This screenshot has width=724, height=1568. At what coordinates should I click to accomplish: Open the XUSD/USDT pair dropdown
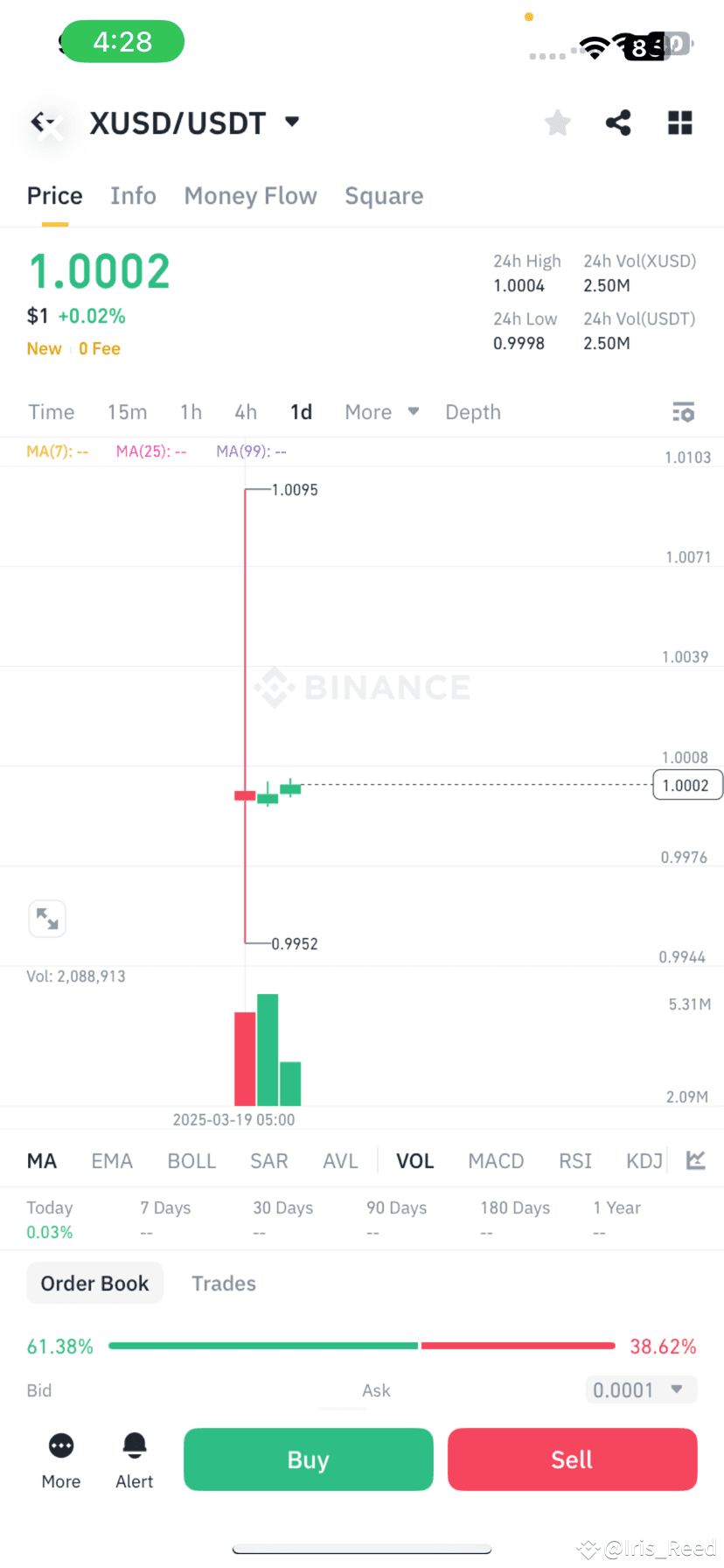pyautogui.click(x=292, y=122)
